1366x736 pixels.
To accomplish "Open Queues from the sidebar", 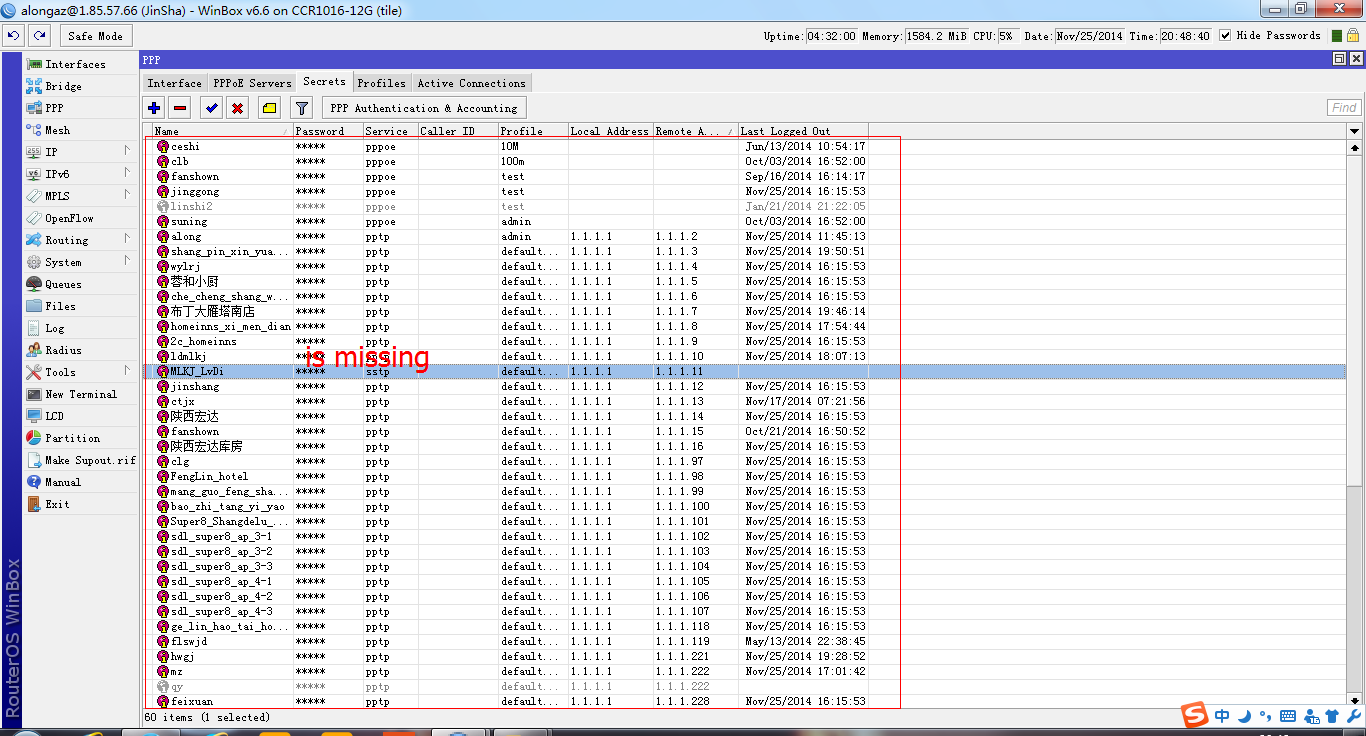I will point(80,284).
